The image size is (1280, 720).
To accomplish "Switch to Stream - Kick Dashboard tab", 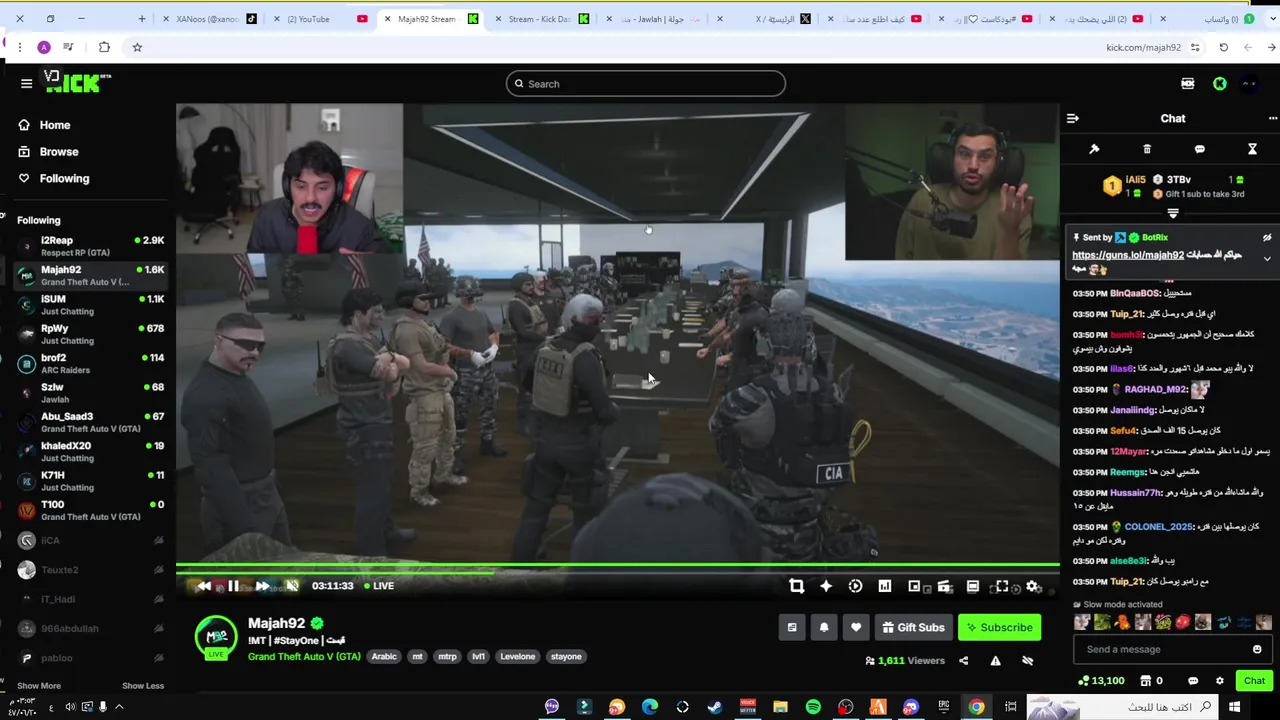I will [x=540, y=19].
